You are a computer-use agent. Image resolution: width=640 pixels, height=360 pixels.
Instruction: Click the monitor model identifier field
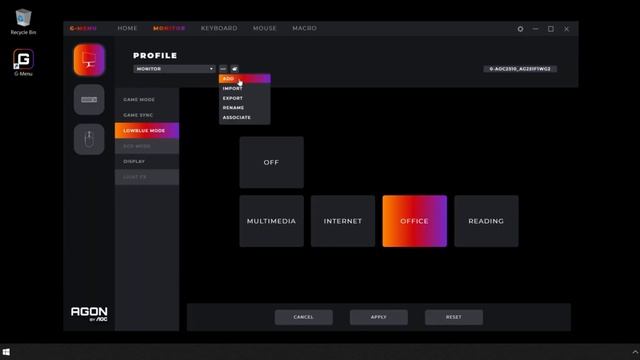(520, 69)
